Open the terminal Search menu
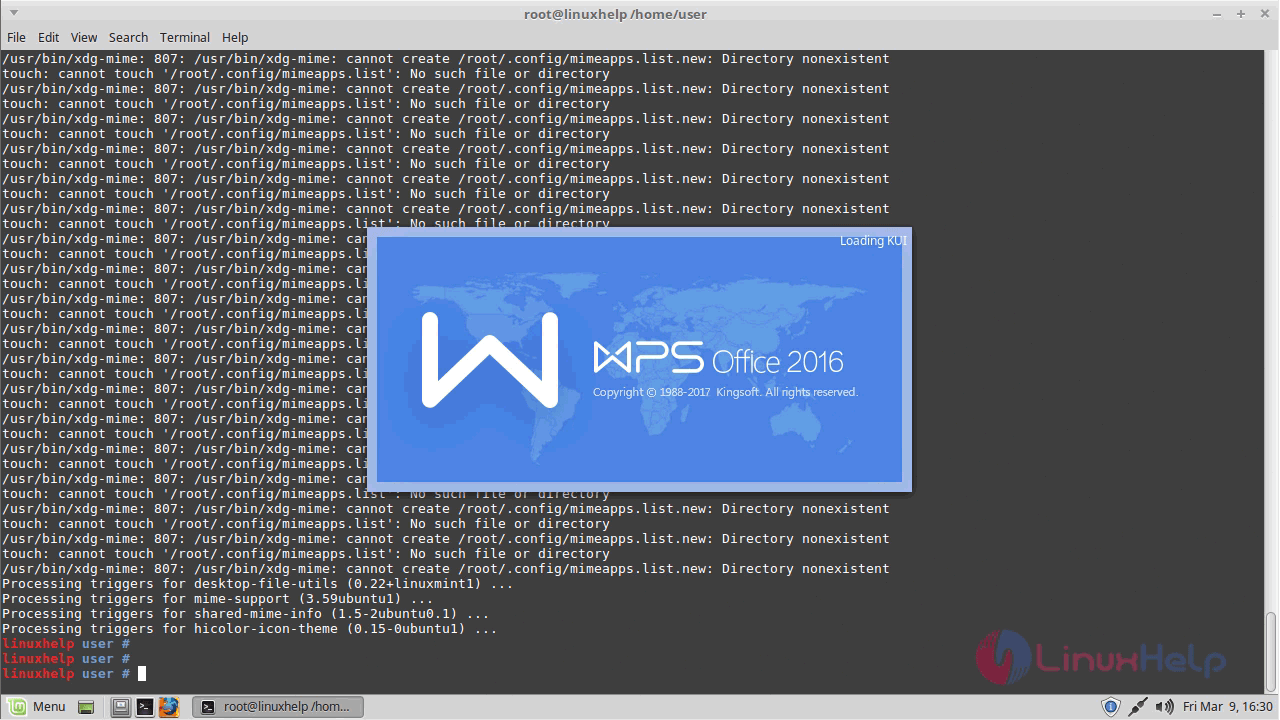1280x720 pixels. [x=128, y=37]
